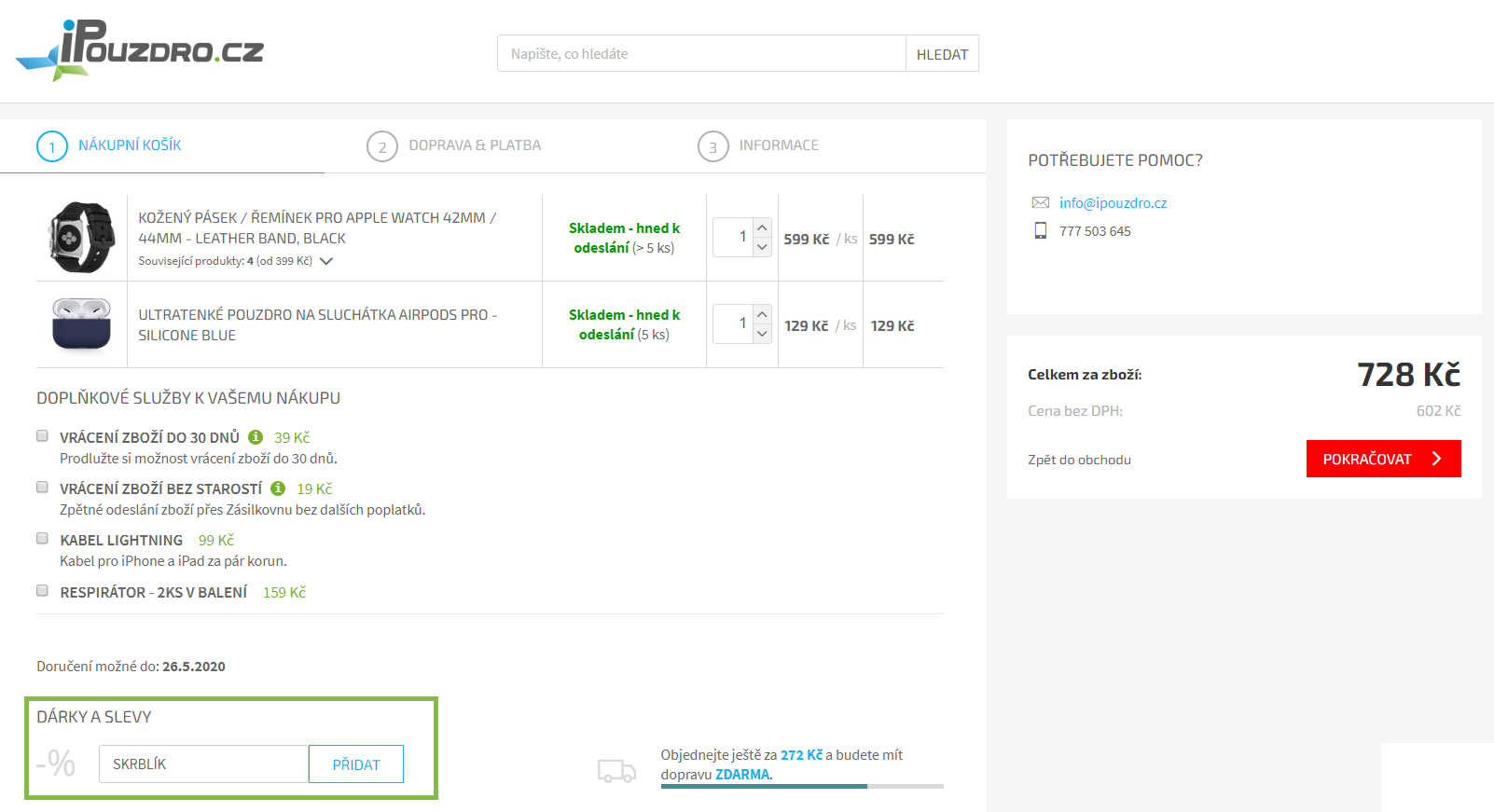Decrease quantity of AirPods Pro case
Image resolution: width=1494 pixels, height=812 pixels.
tap(762, 334)
